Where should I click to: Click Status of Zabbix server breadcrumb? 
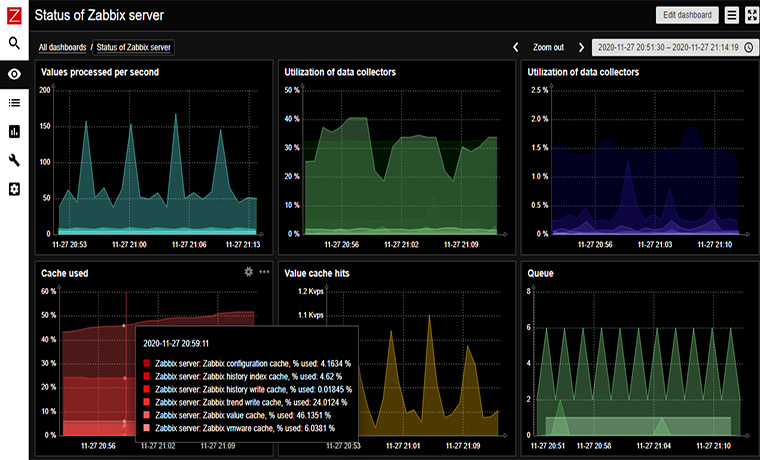(x=133, y=47)
